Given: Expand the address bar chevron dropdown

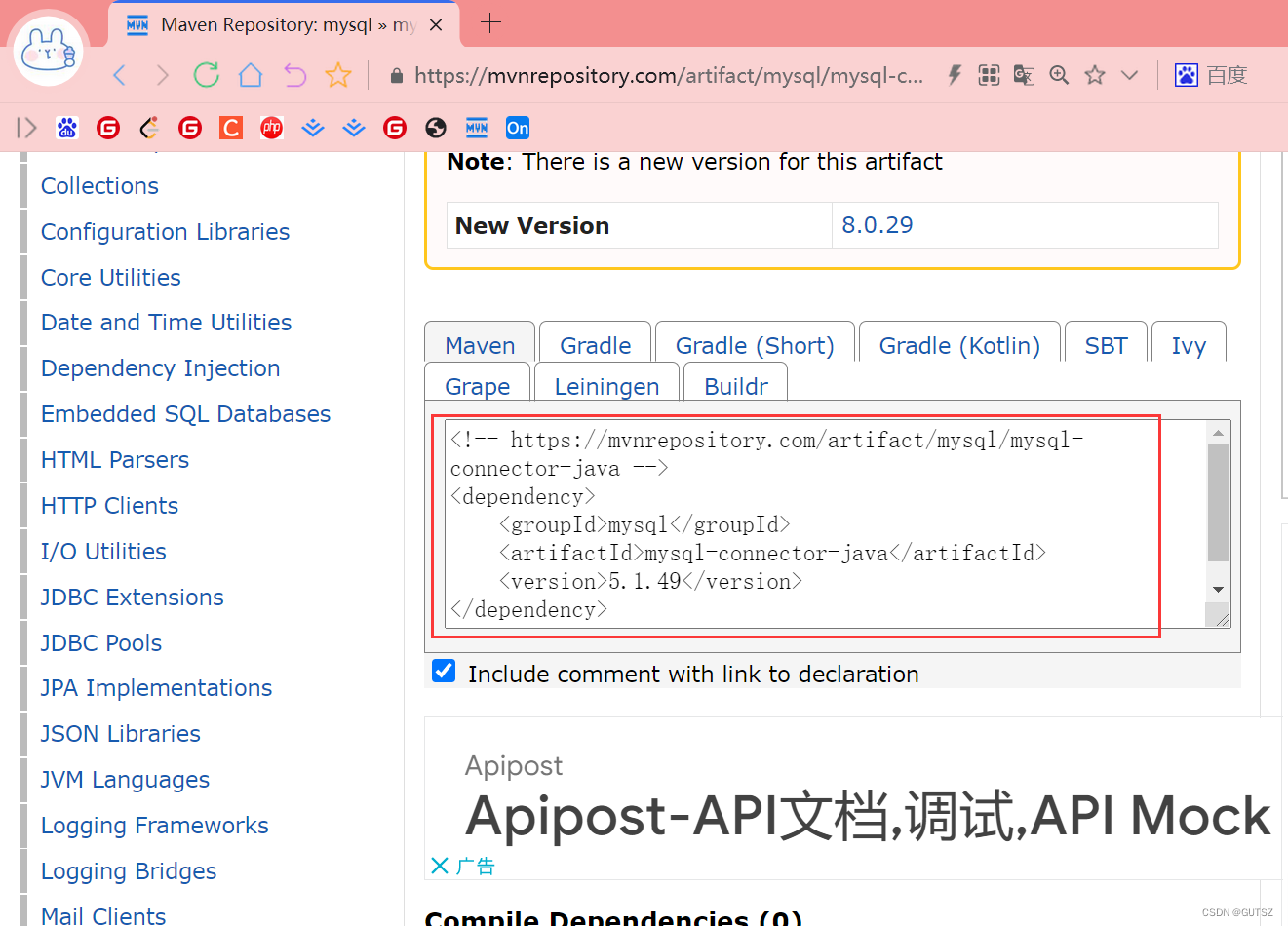Looking at the screenshot, I should 1129,75.
